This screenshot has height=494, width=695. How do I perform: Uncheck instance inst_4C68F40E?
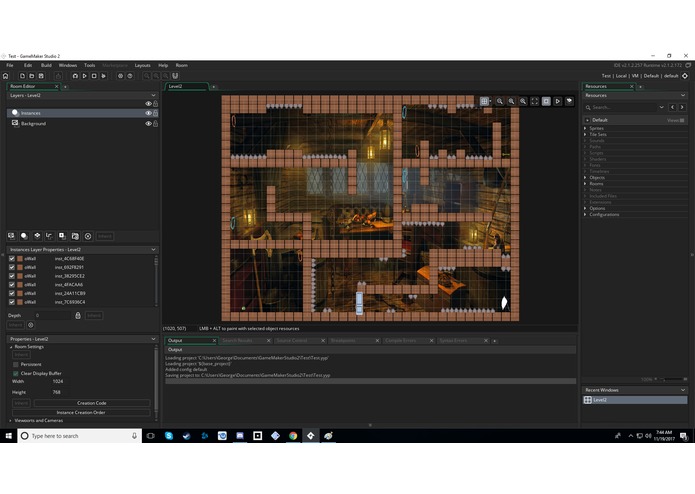tap(12, 259)
